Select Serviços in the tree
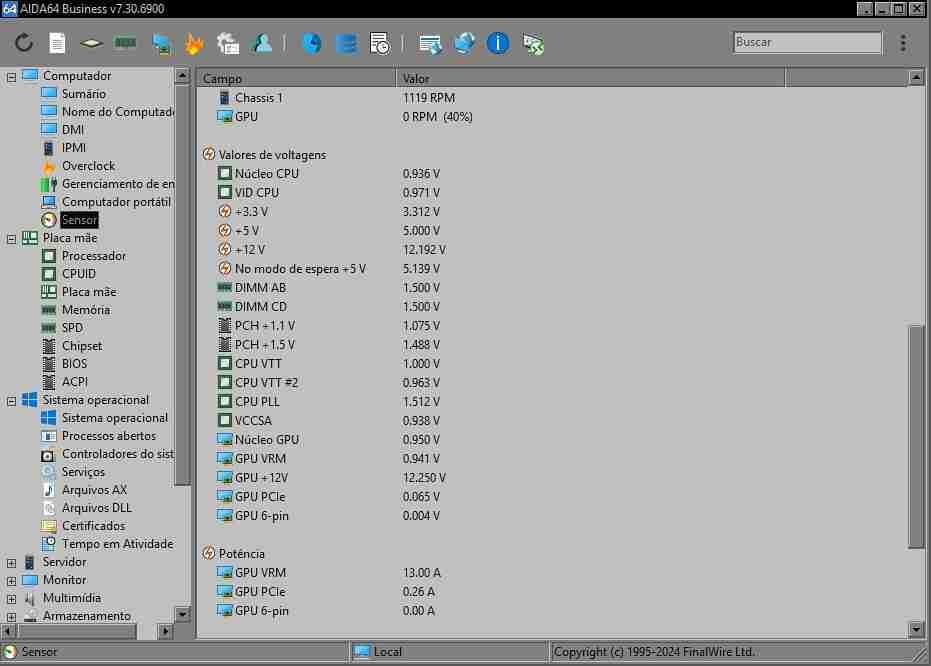The image size is (931, 666). (83, 472)
